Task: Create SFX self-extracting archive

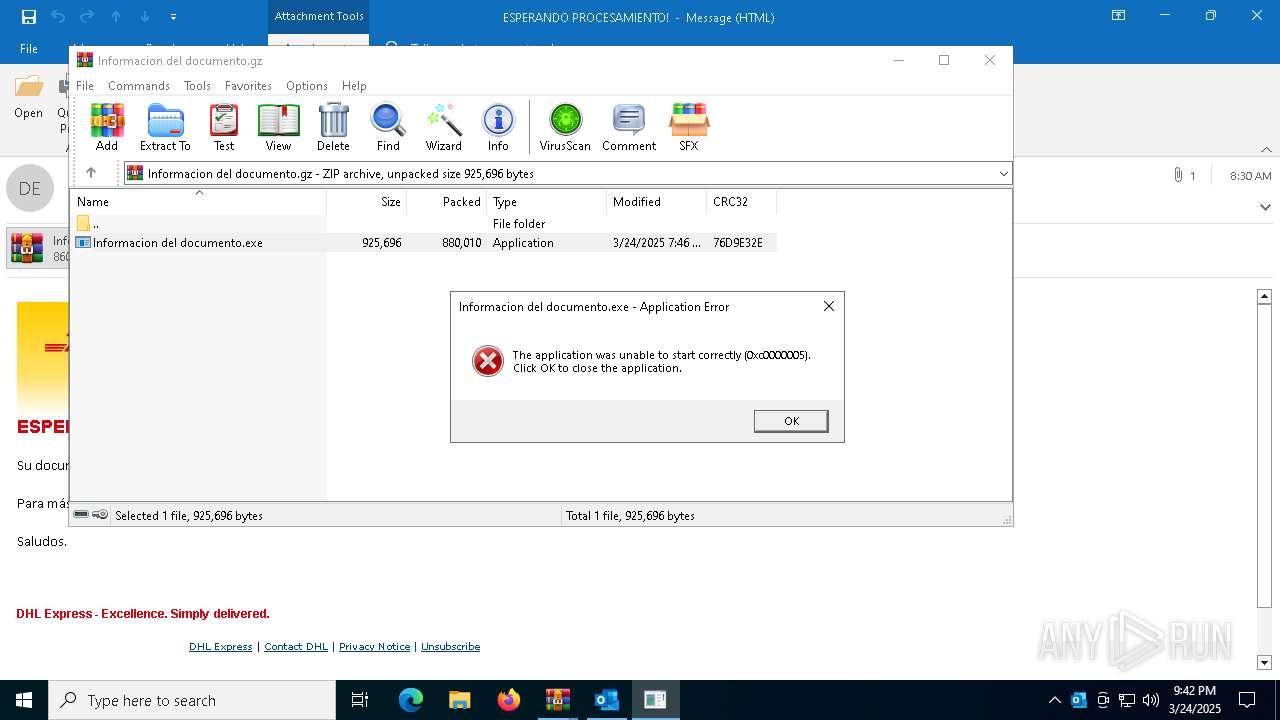Action: 689,127
